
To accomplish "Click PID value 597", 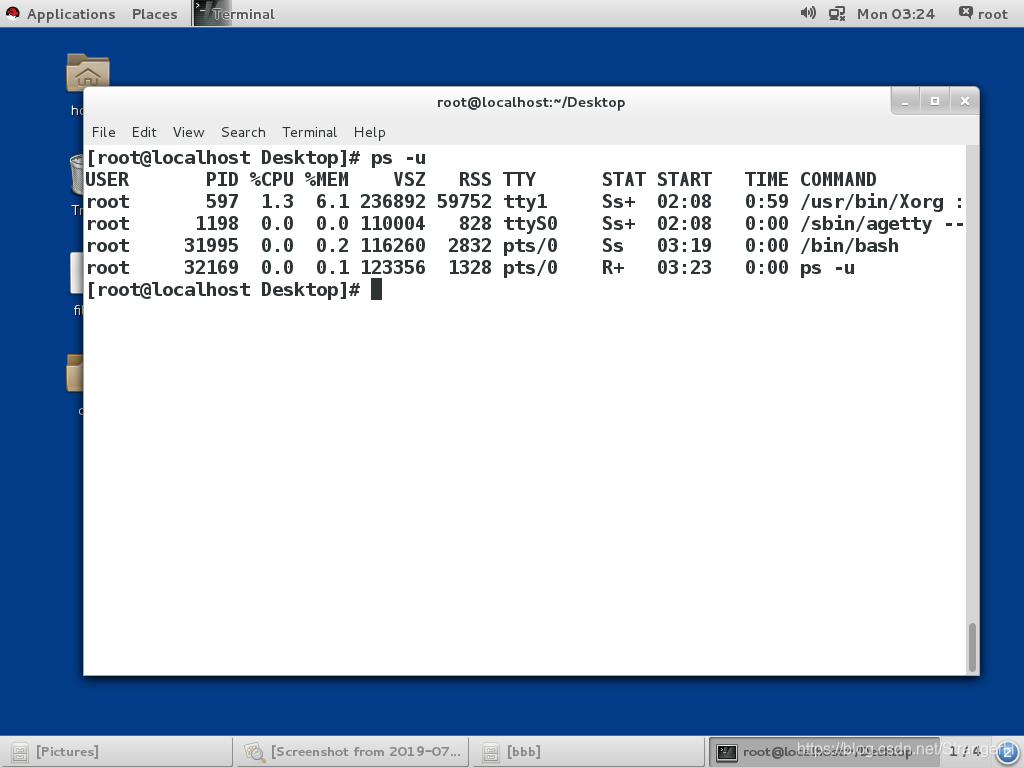I will coord(222,202).
